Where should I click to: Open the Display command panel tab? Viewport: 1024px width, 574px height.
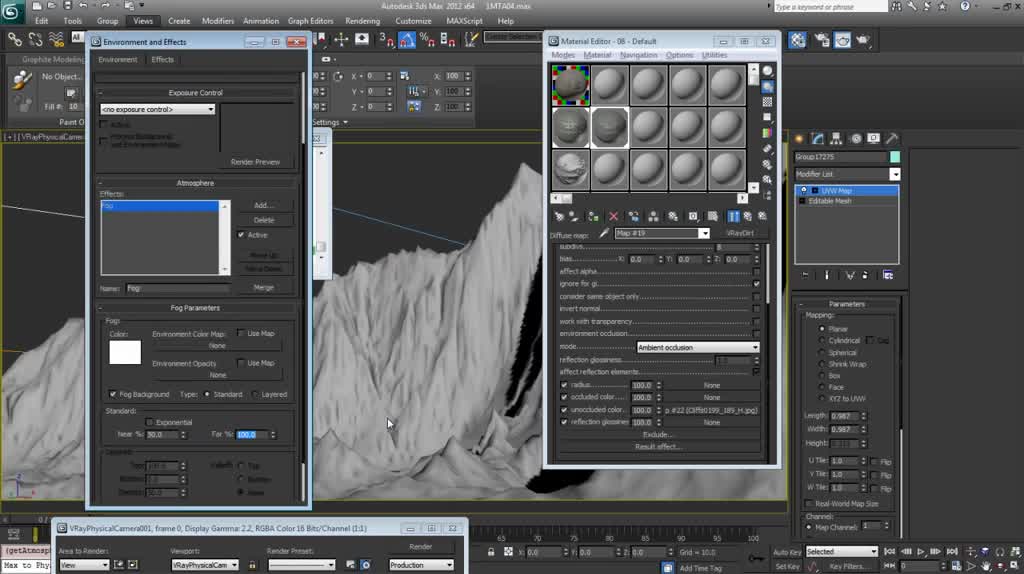(873, 138)
